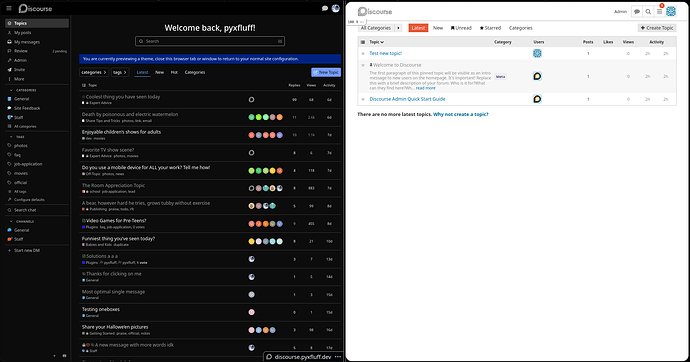Open the Testing oneboxes topic
690x362 pixels.
[x=101, y=309]
